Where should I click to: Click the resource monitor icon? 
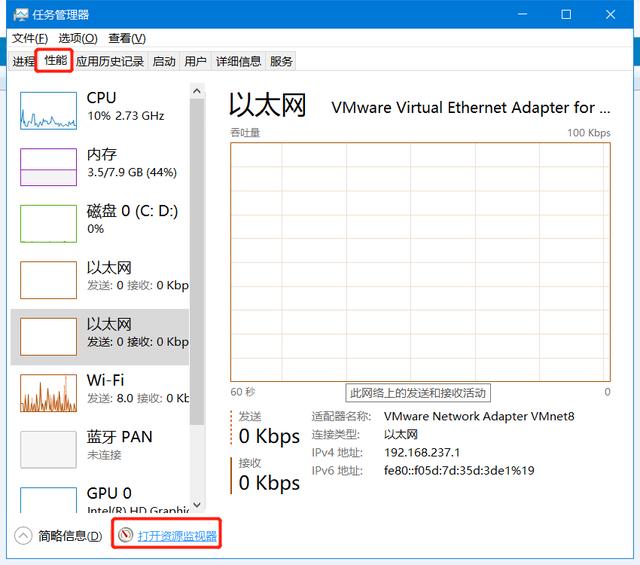(x=125, y=535)
